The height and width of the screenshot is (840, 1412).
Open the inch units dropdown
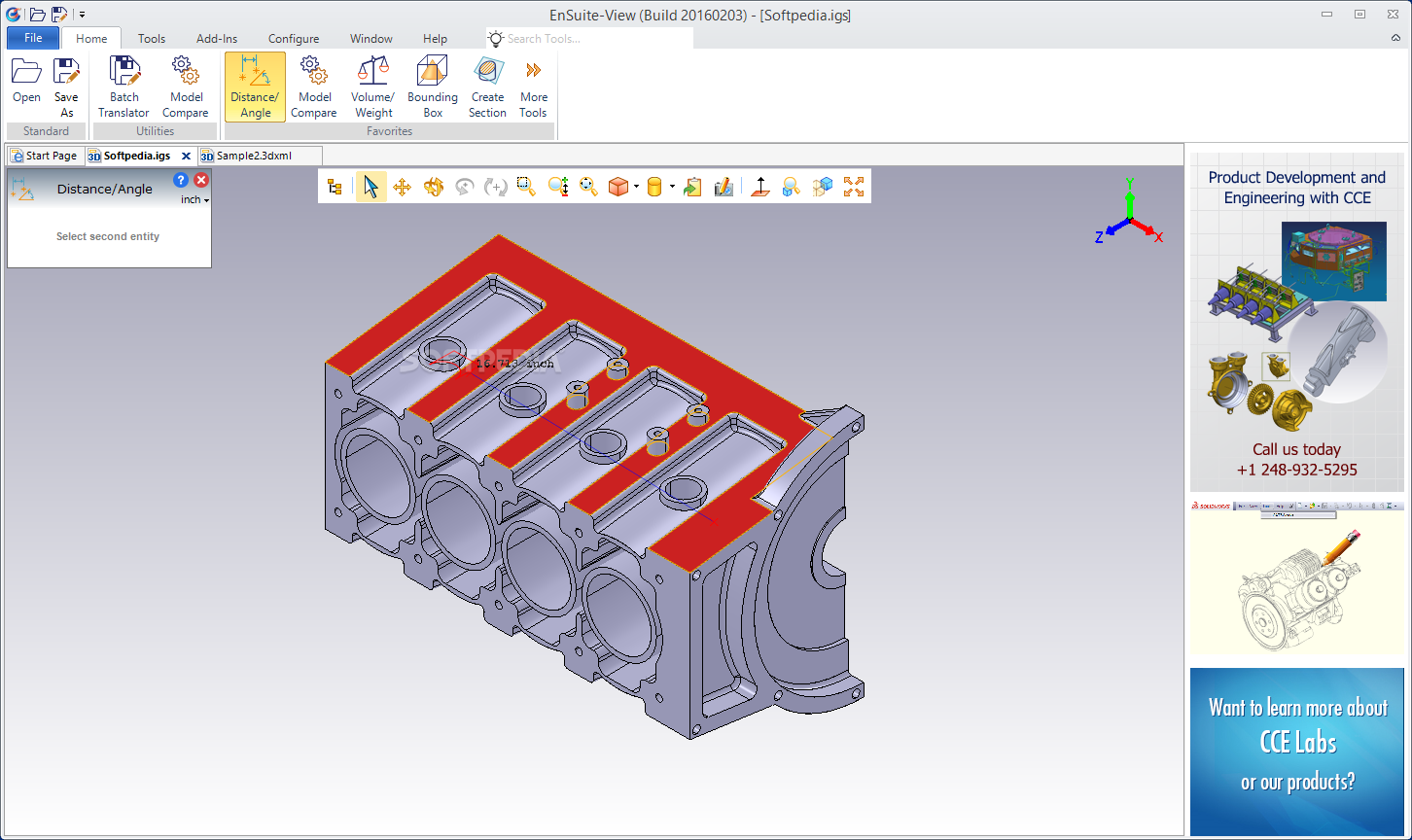195,199
